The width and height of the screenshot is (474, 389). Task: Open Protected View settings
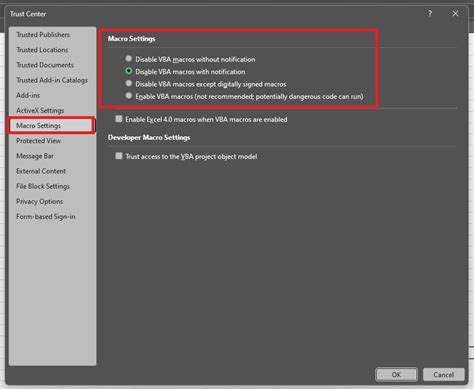coord(38,141)
